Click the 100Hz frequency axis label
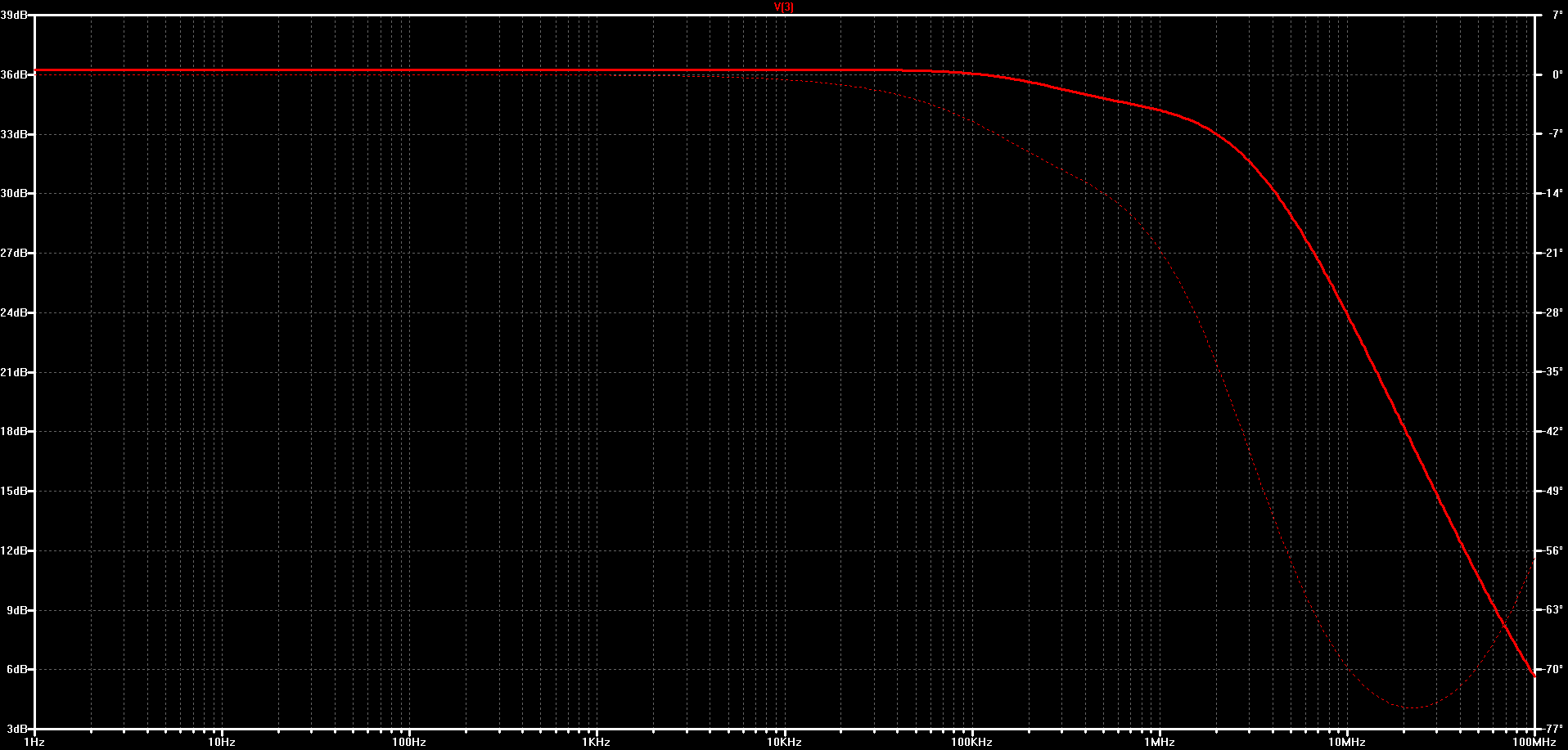The width and height of the screenshot is (1568, 750). pyautogui.click(x=409, y=743)
